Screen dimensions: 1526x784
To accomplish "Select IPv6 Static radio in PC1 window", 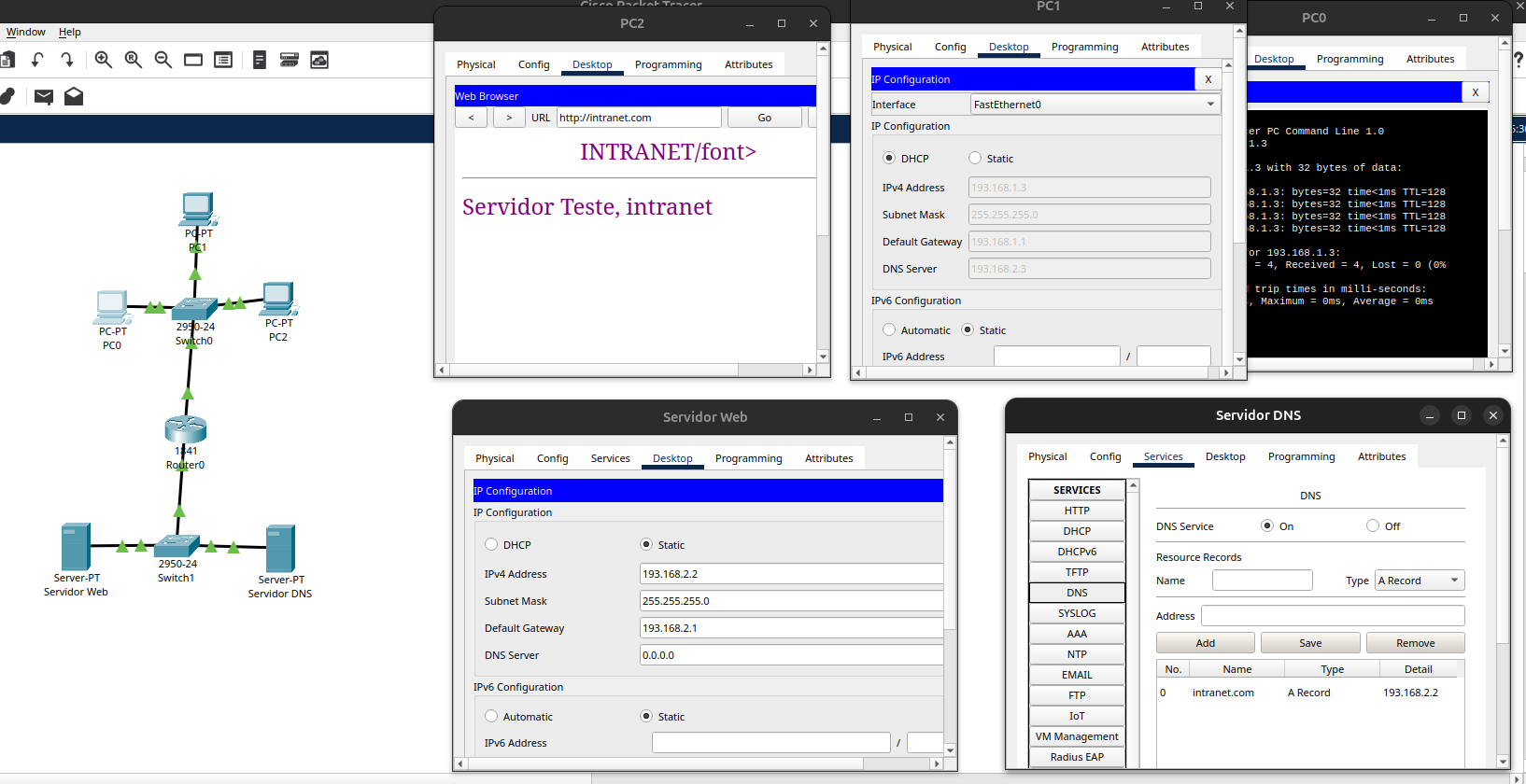I will 968,329.
